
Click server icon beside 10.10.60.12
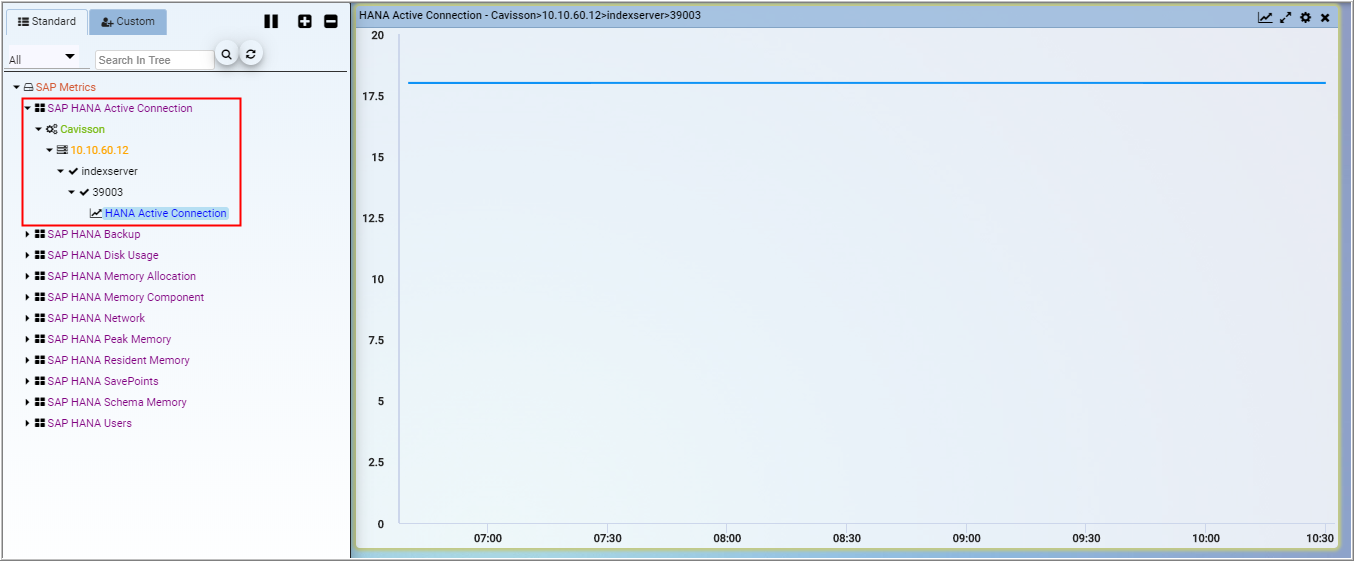[x=62, y=150]
